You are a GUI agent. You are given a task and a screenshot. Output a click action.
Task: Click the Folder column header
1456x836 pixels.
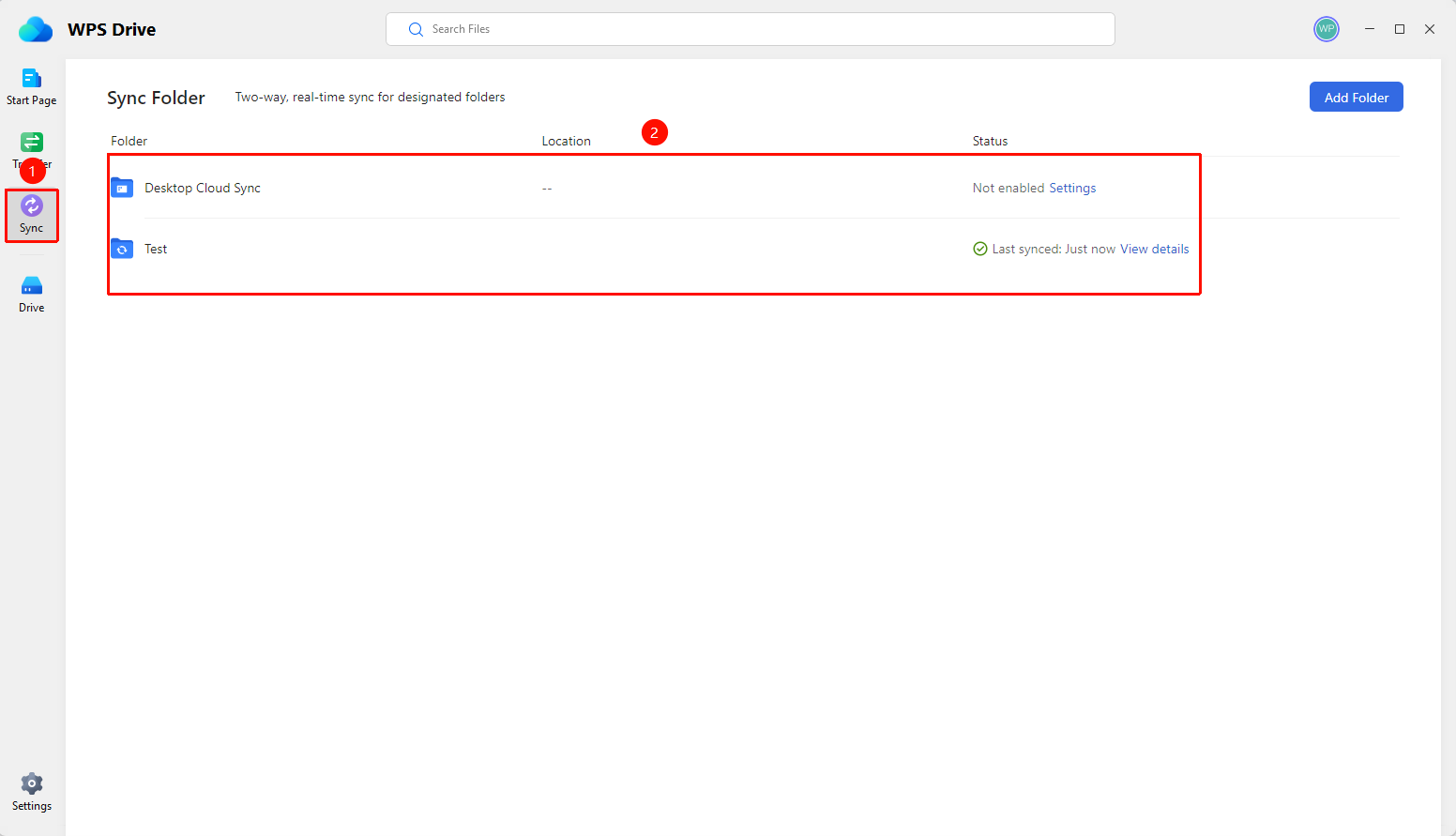pos(129,141)
